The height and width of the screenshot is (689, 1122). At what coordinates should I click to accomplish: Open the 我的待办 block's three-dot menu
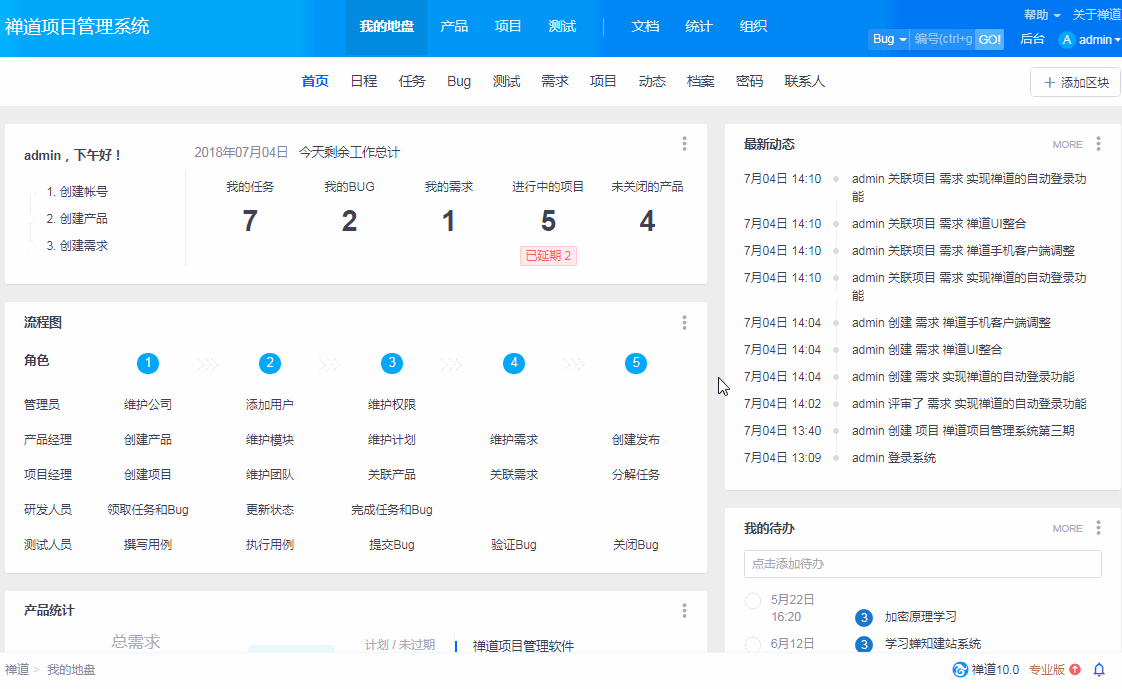[1098, 528]
